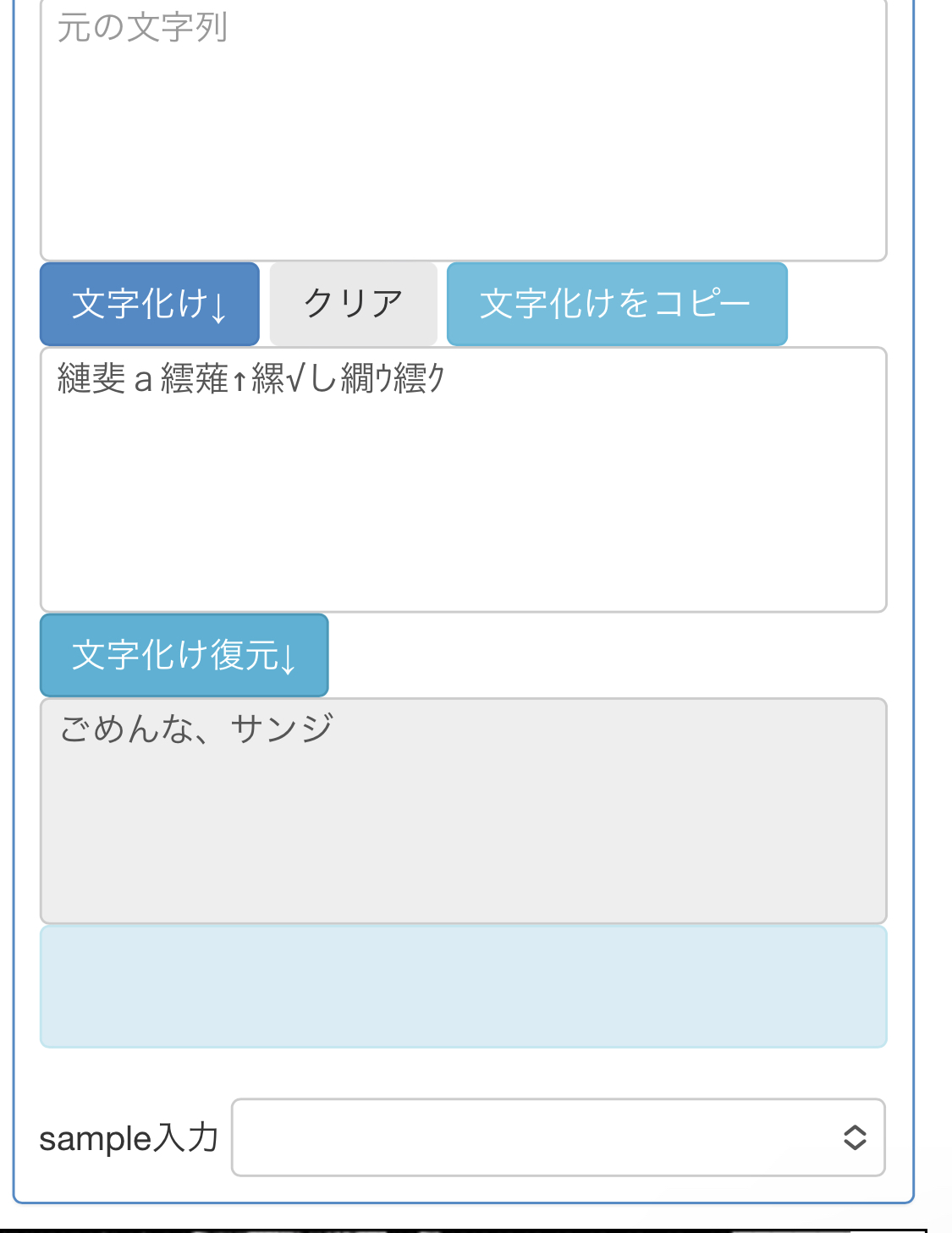The height and width of the screenshot is (1233, 952).
Task: Copy garbled text with 文字化けをコピー
Action: point(616,305)
